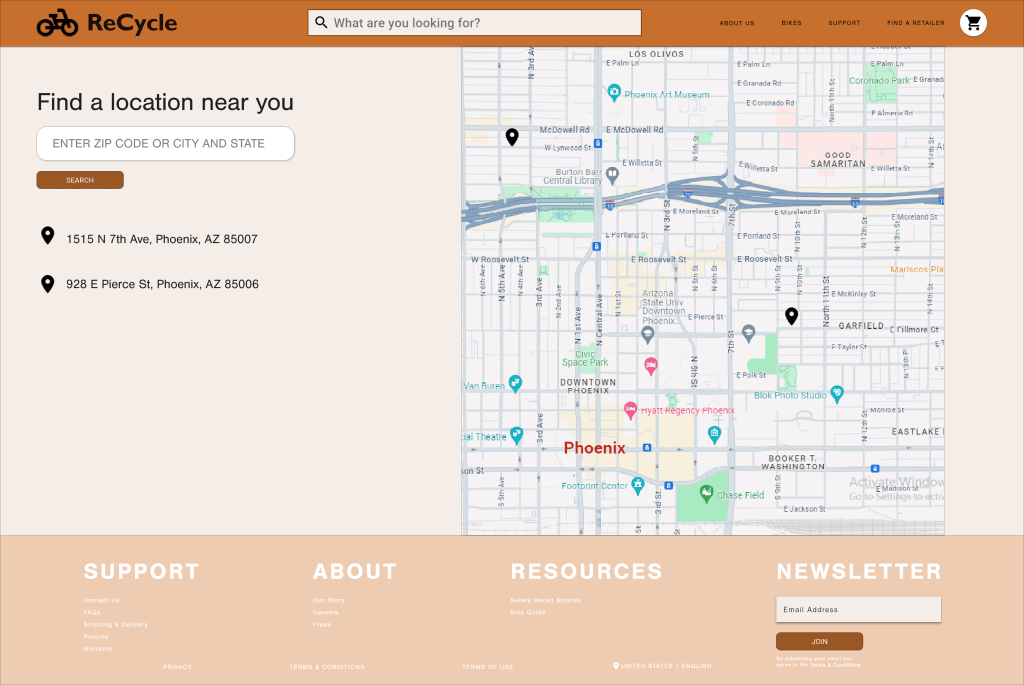
Task: Open the About Us menu
Action: [x=737, y=23]
